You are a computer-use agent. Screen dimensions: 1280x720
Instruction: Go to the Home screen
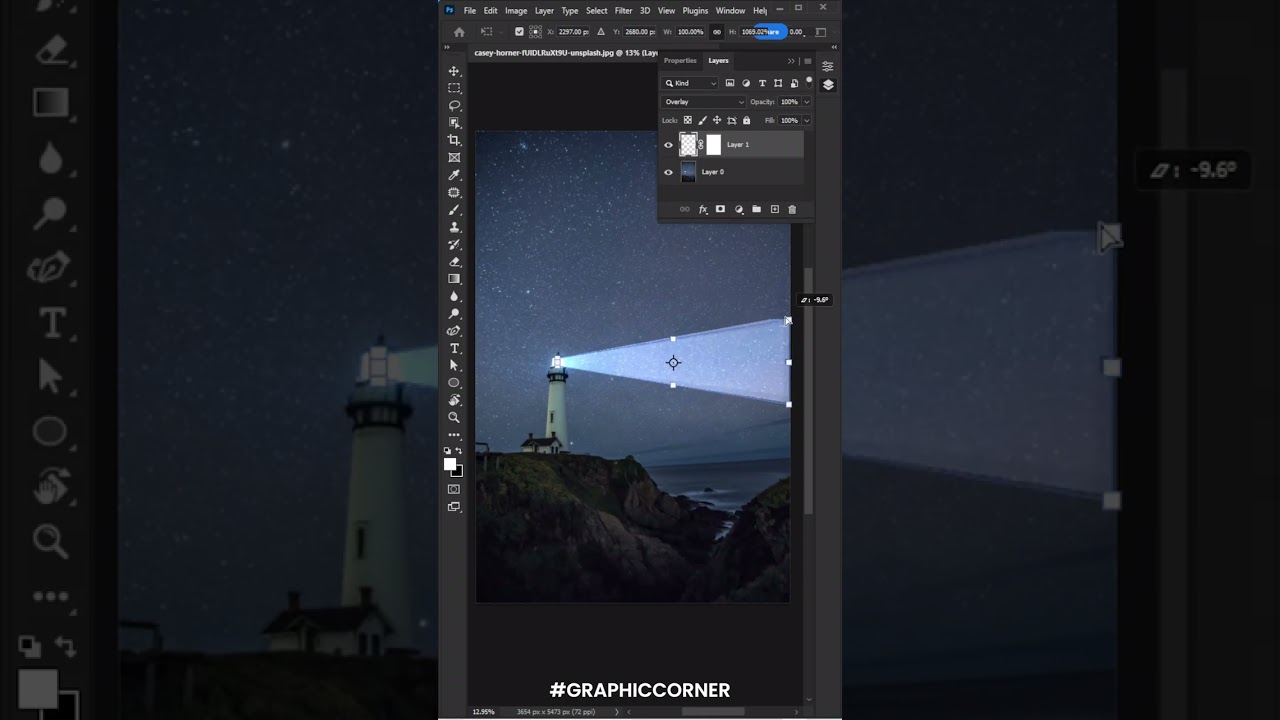point(459,32)
